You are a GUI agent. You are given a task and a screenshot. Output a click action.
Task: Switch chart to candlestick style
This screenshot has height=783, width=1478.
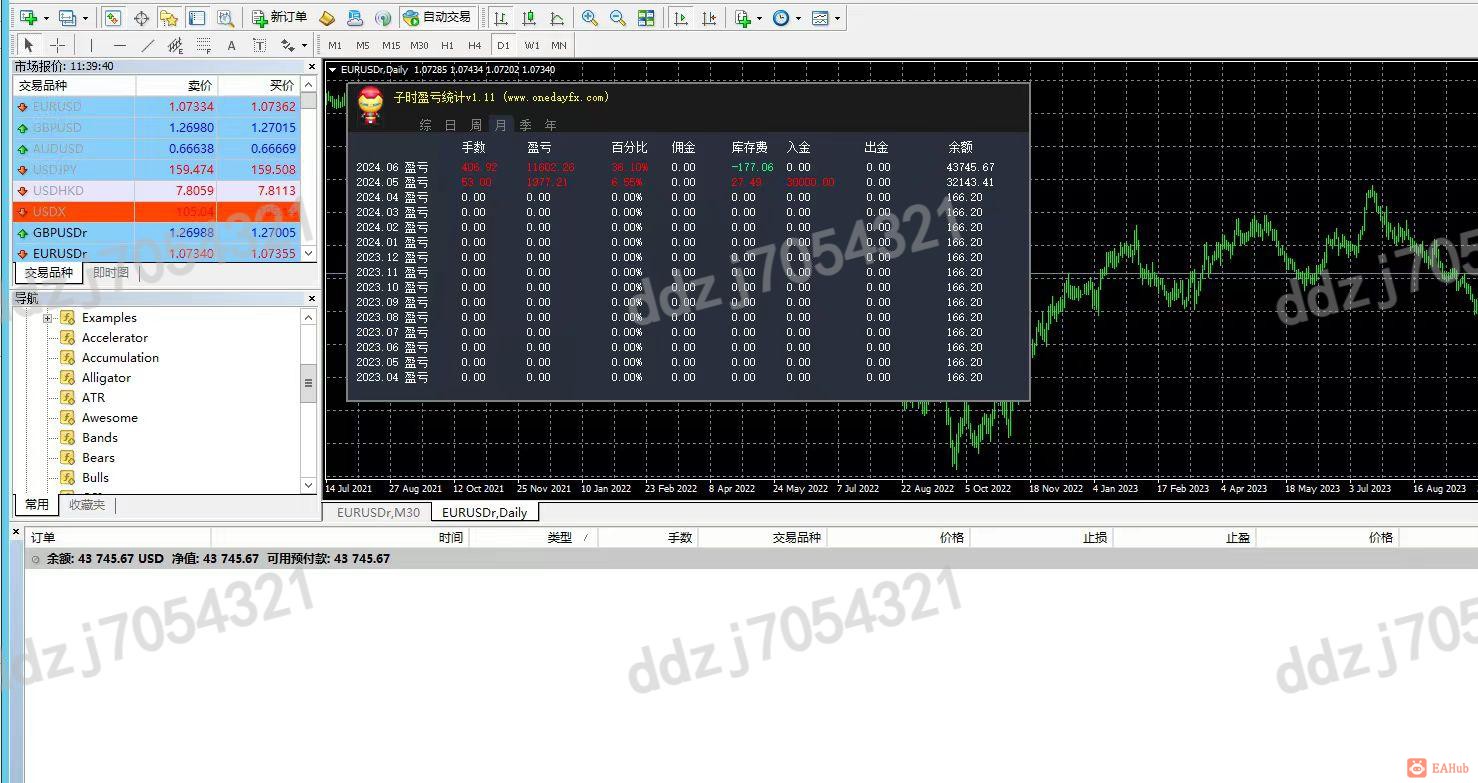[529, 18]
